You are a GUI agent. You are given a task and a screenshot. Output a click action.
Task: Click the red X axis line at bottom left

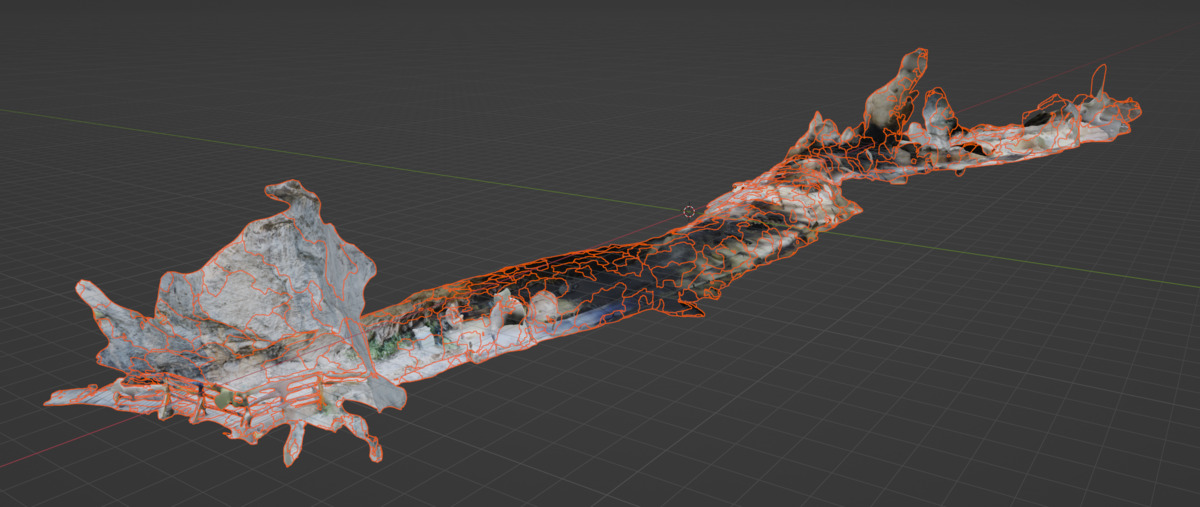pyautogui.click(x=30, y=458)
